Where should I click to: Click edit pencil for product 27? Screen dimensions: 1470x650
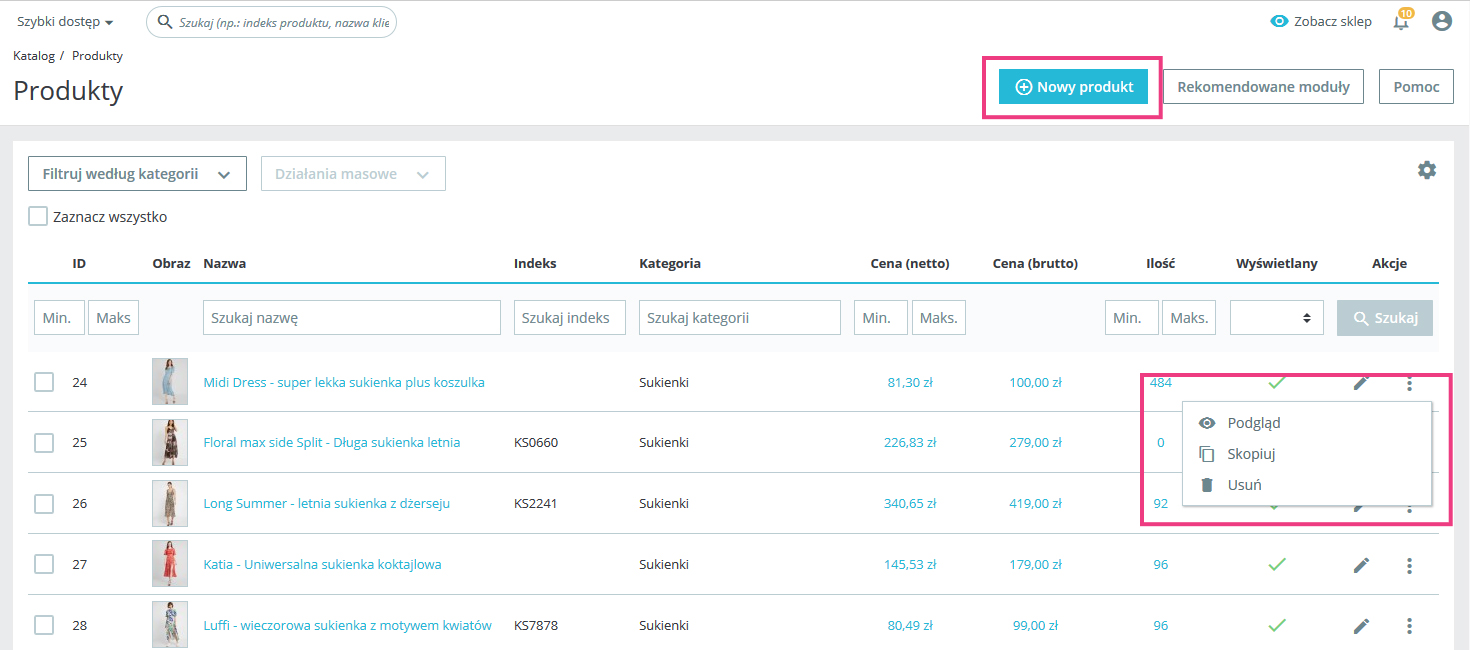click(1361, 565)
